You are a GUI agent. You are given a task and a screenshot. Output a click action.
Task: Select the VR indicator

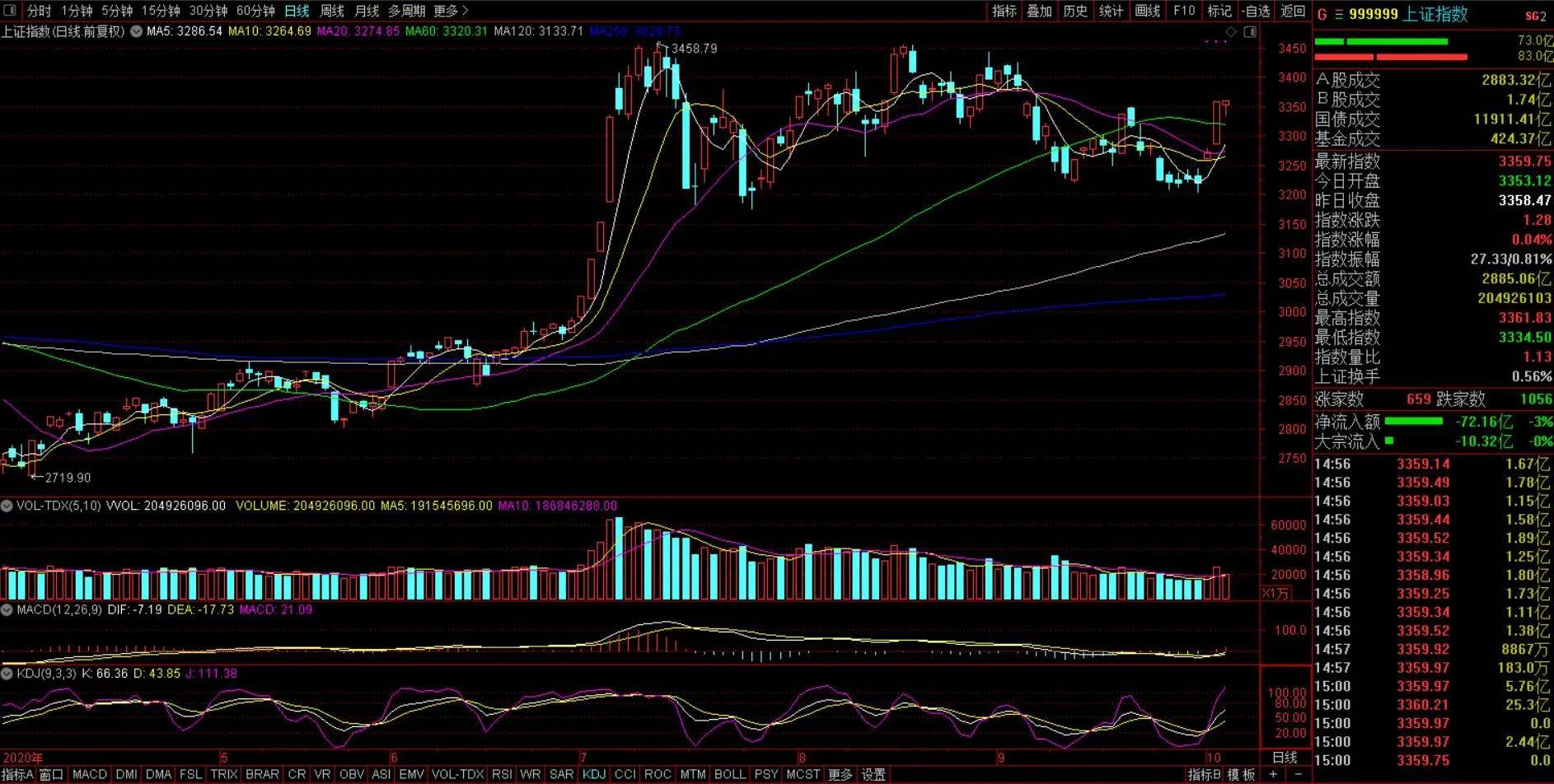(x=322, y=775)
